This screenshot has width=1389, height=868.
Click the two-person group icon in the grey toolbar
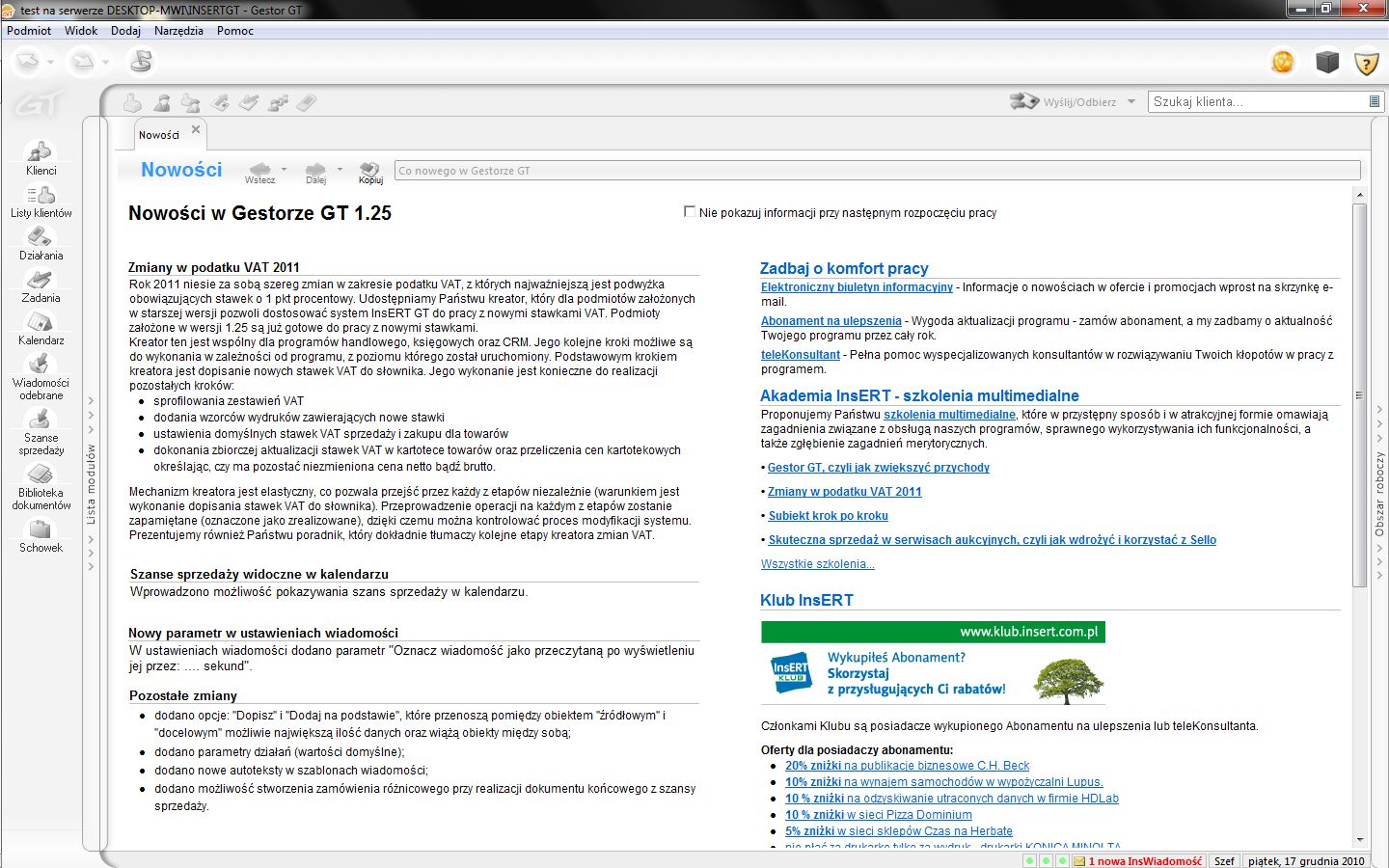tap(191, 102)
